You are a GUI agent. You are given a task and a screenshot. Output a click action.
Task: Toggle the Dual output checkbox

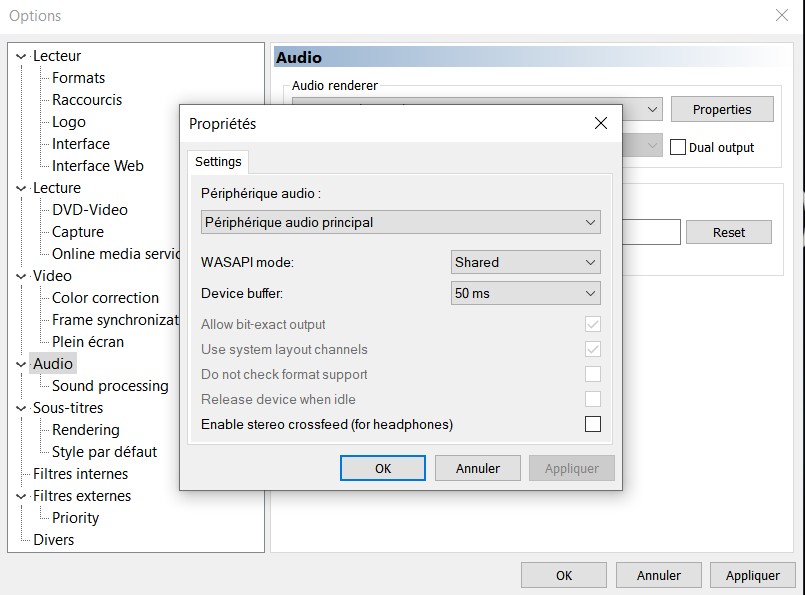coord(678,147)
